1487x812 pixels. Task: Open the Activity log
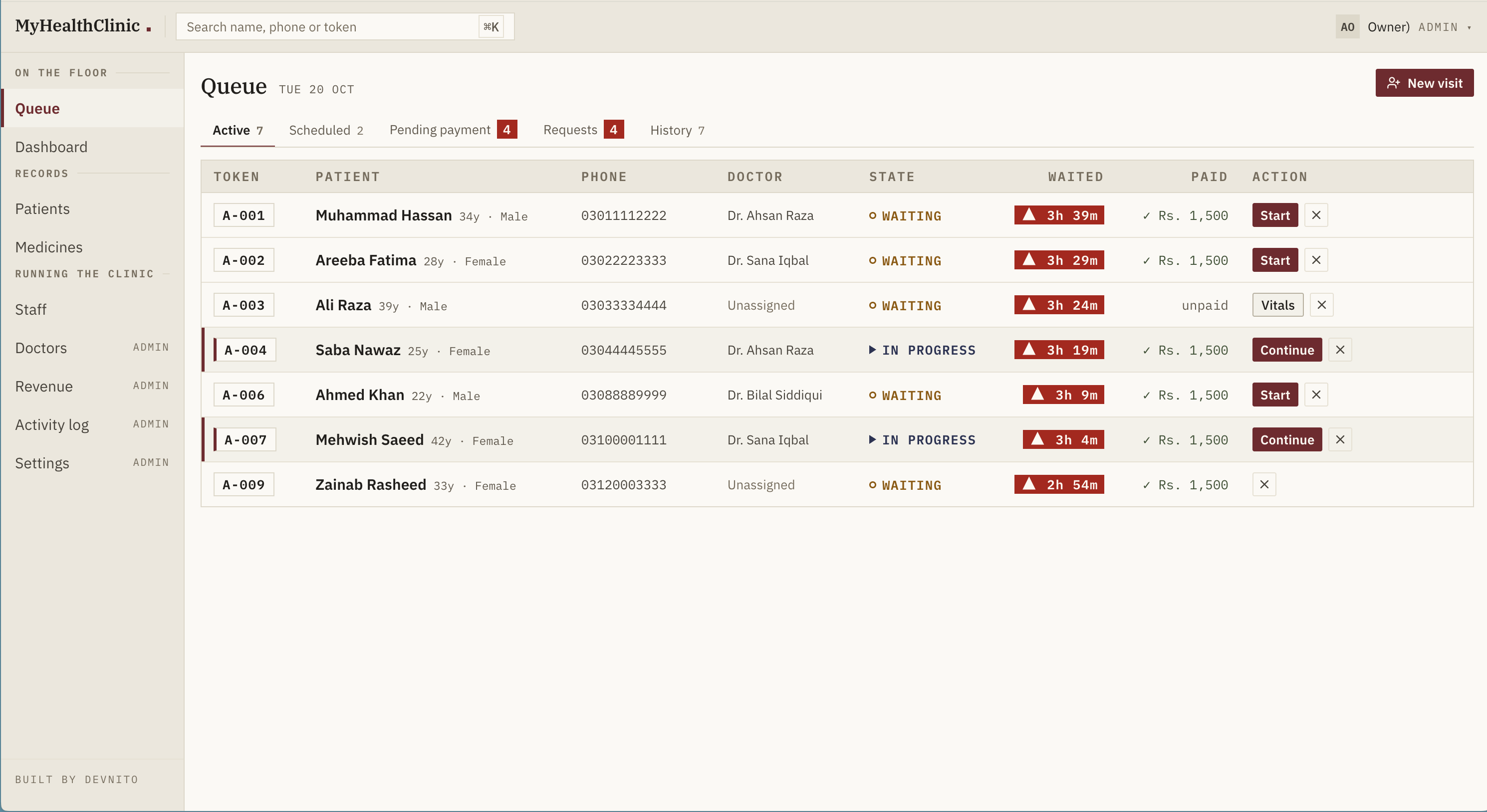point(92,425)
